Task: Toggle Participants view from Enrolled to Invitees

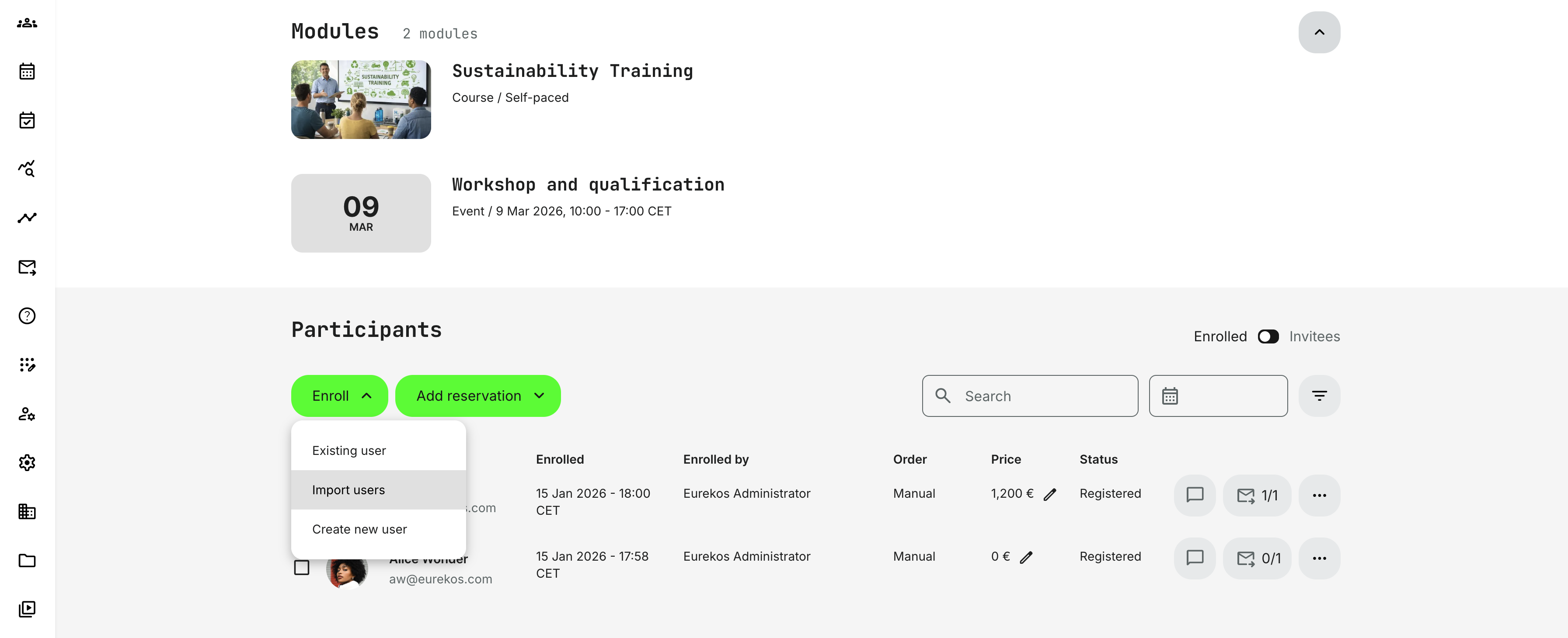Action: point(1268,336)
